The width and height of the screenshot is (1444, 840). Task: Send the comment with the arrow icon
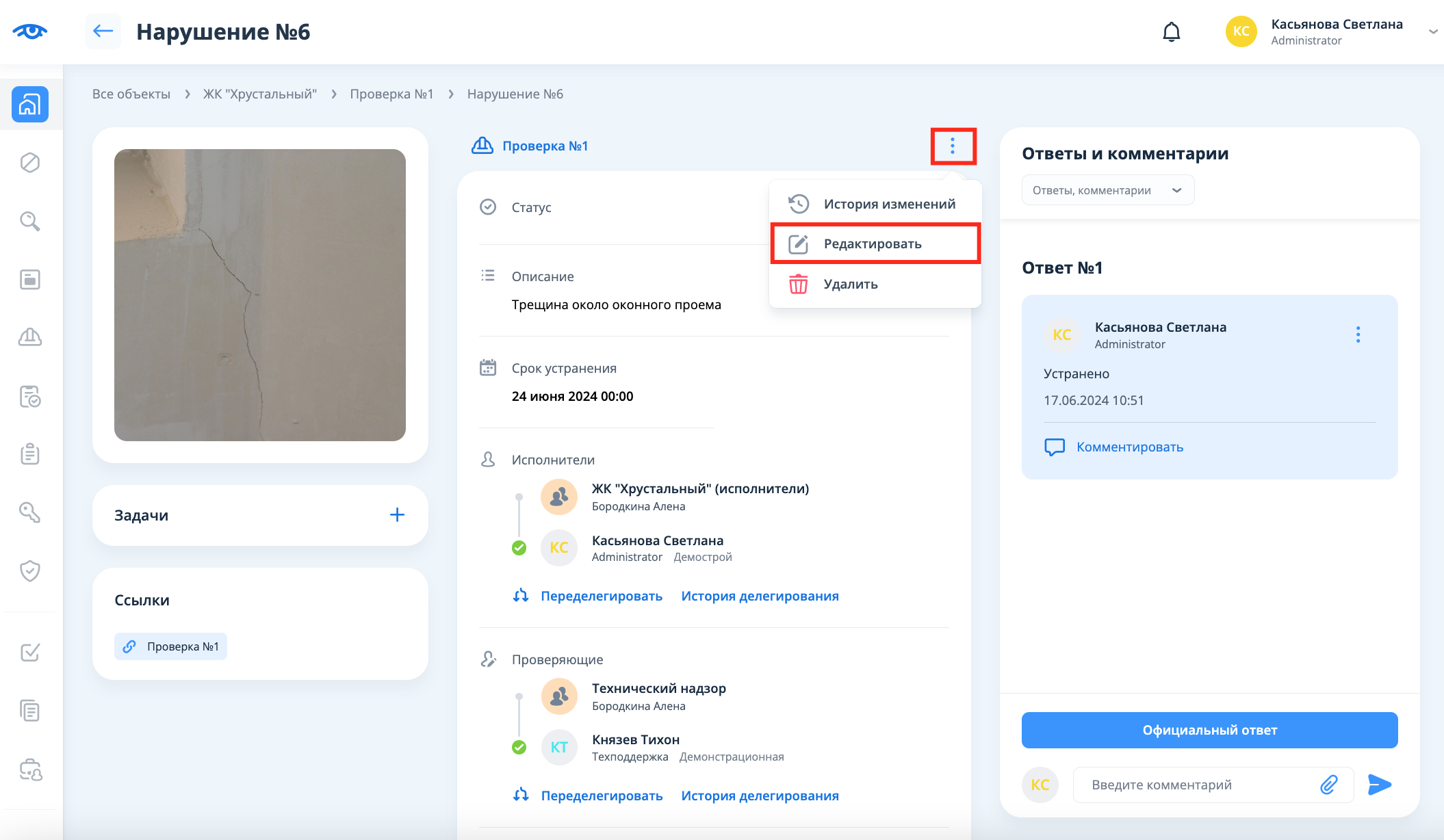pyautogui.click(x=1379, y=785)
